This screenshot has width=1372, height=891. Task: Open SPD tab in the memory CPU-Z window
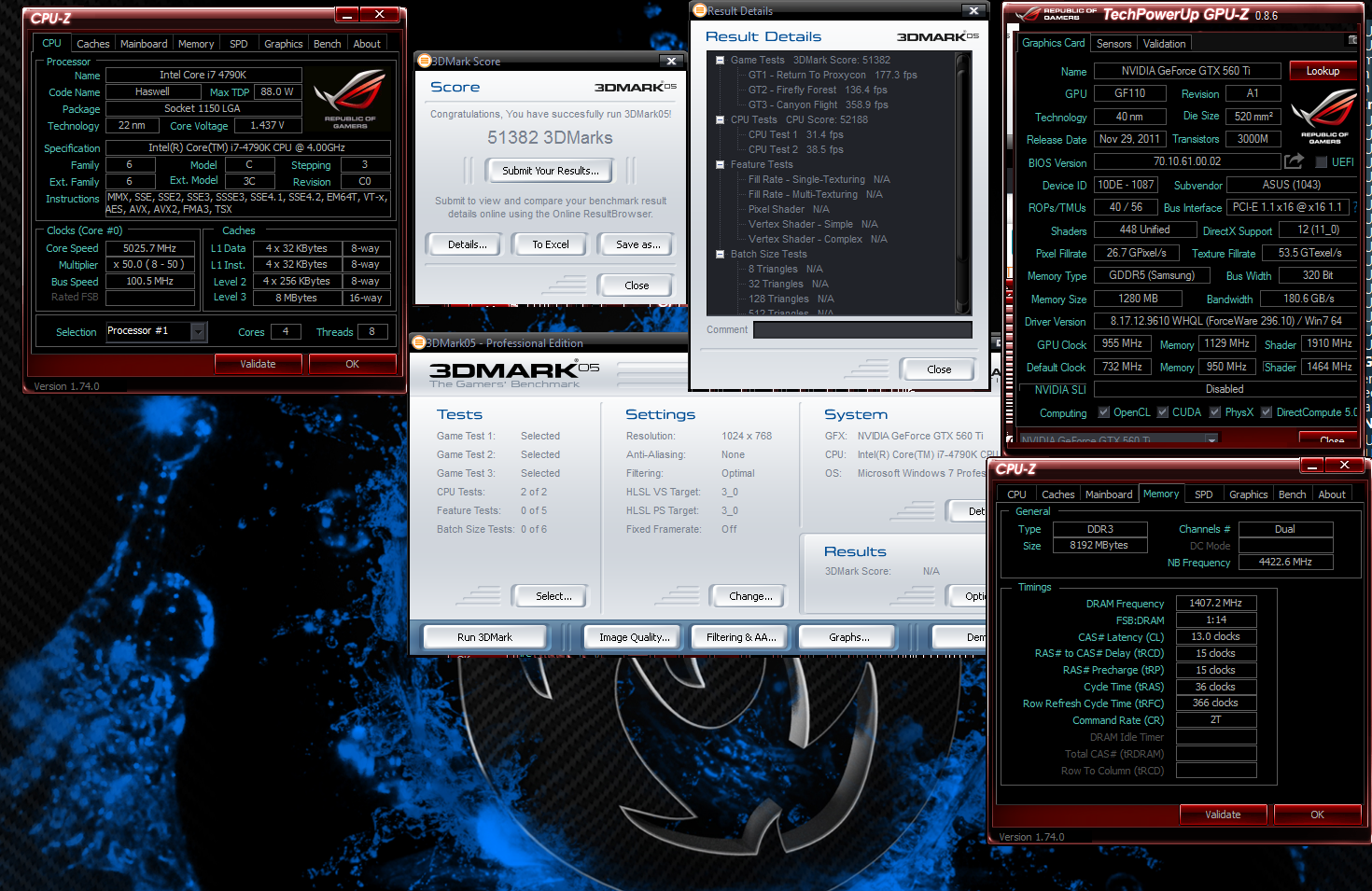pos(1204,494)
